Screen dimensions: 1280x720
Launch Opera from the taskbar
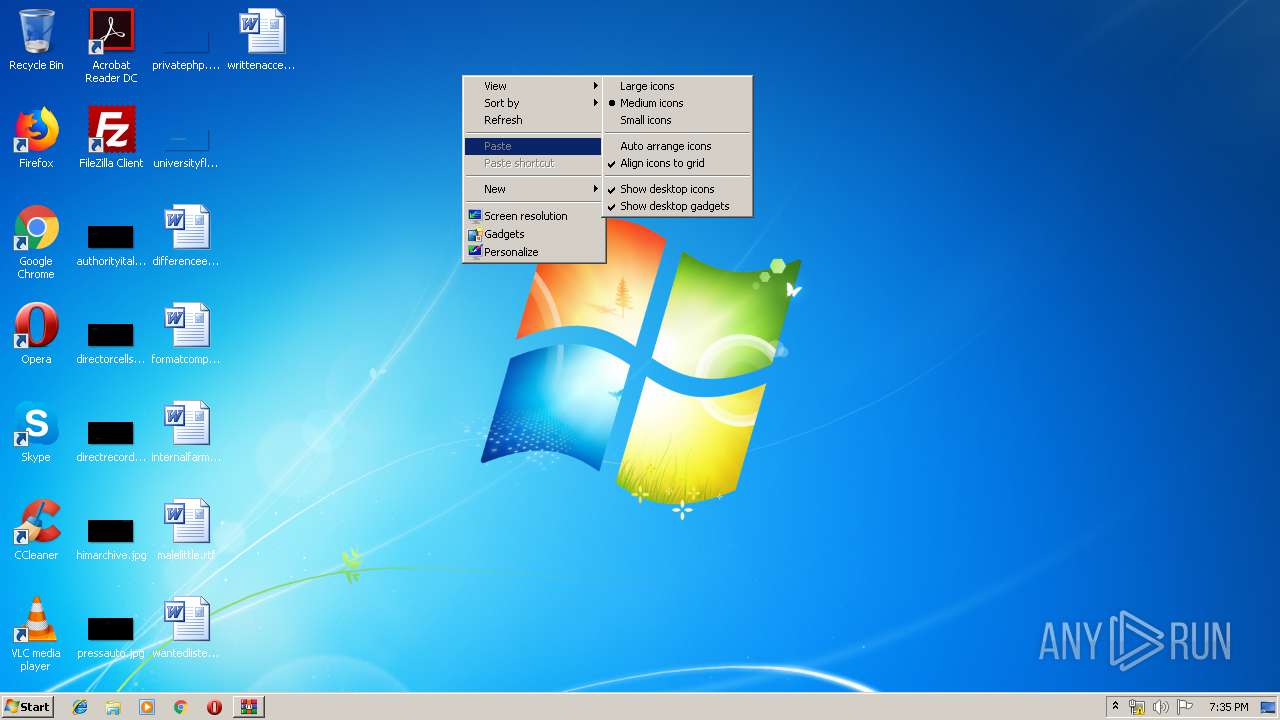pyautogui.click(x=214, y=707)
